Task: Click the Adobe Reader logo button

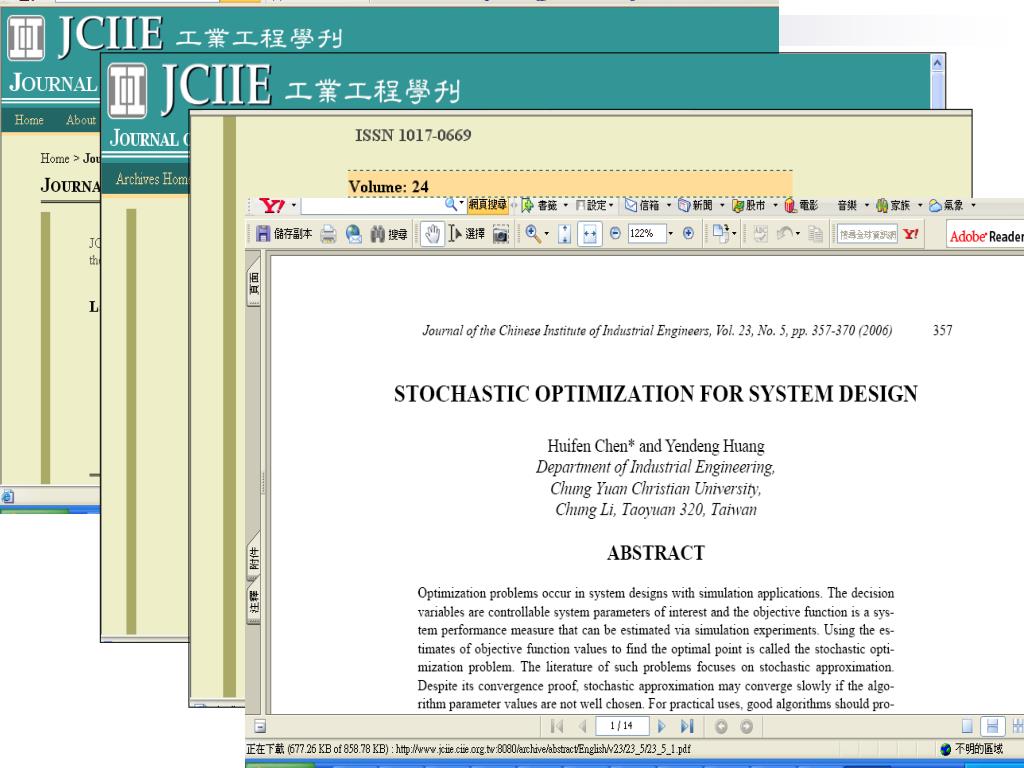Action: pyautogui.click(x=985, y=236)
